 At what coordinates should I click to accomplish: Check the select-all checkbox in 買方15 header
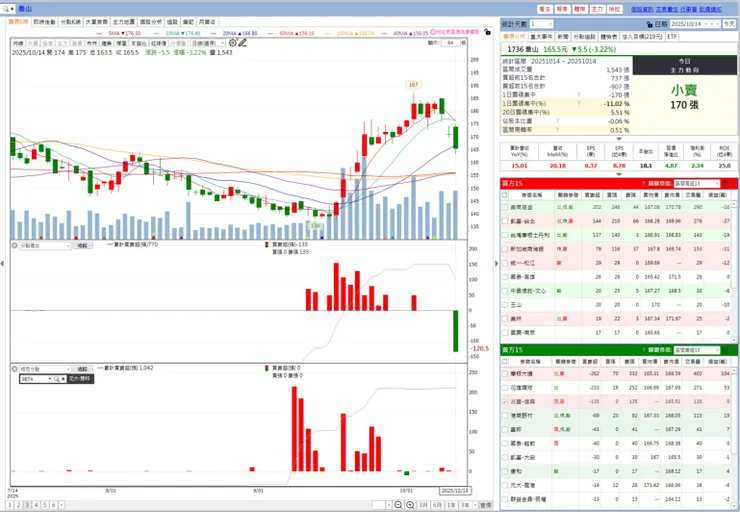505,194
